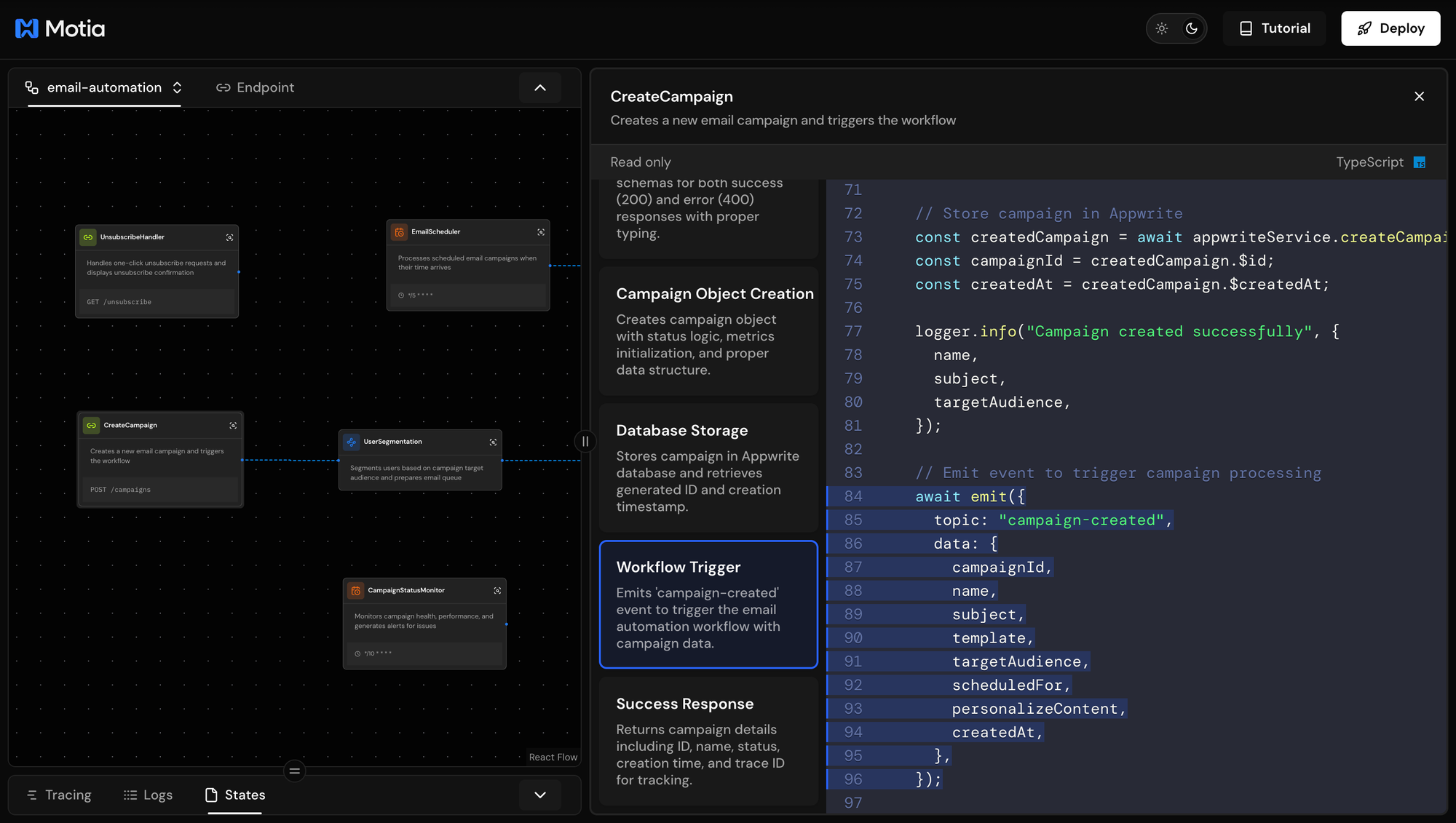
Task: Switch to the Endpoint tab
Action: [255, 87]
